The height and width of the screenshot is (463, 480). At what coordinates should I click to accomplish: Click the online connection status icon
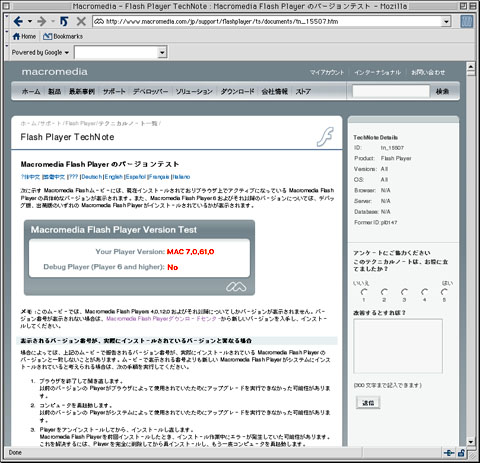pos(449,452)
